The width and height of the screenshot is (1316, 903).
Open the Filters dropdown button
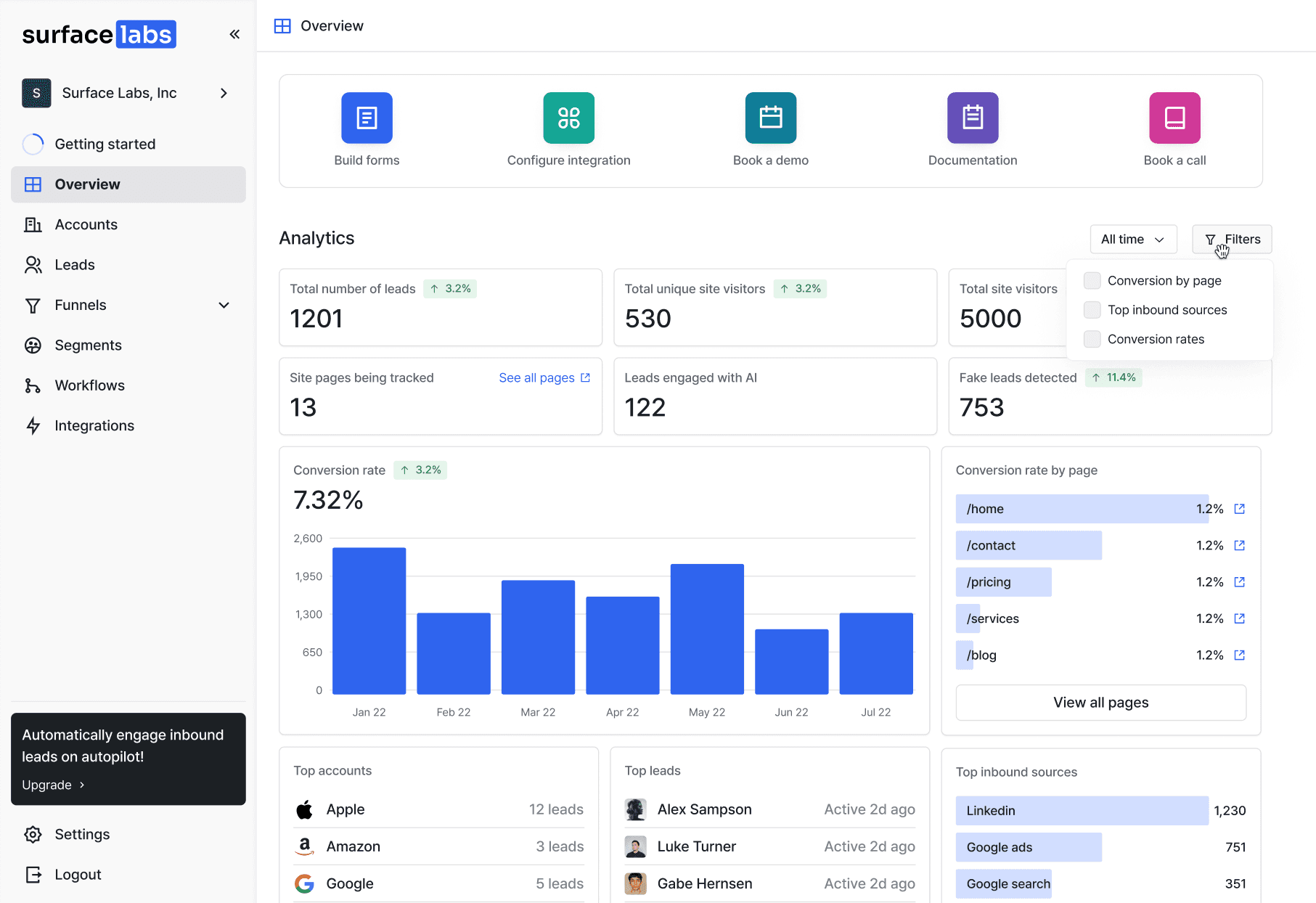tap(1232, 240)
